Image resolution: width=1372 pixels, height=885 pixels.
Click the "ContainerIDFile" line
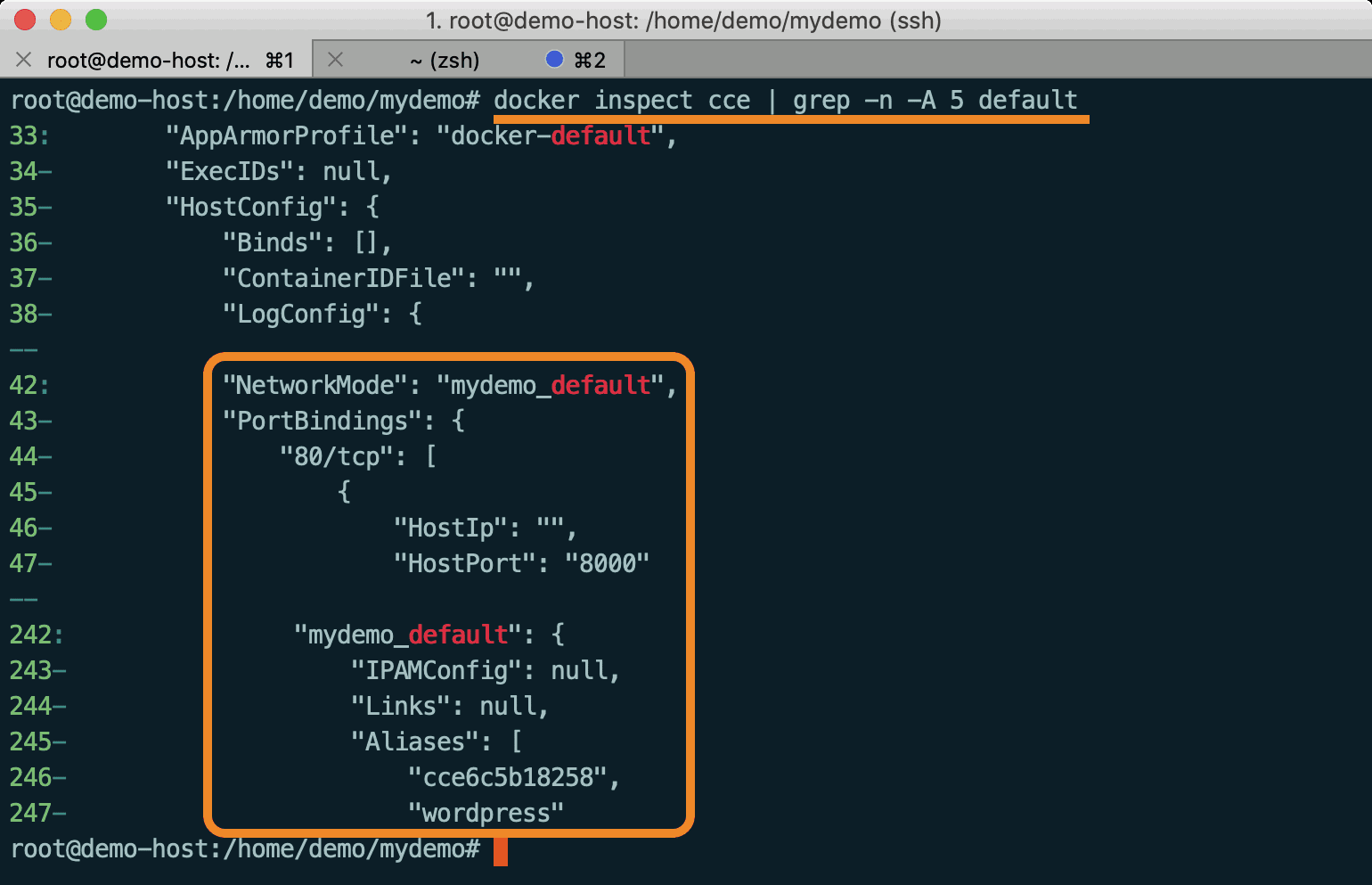[x=379, y=278]
